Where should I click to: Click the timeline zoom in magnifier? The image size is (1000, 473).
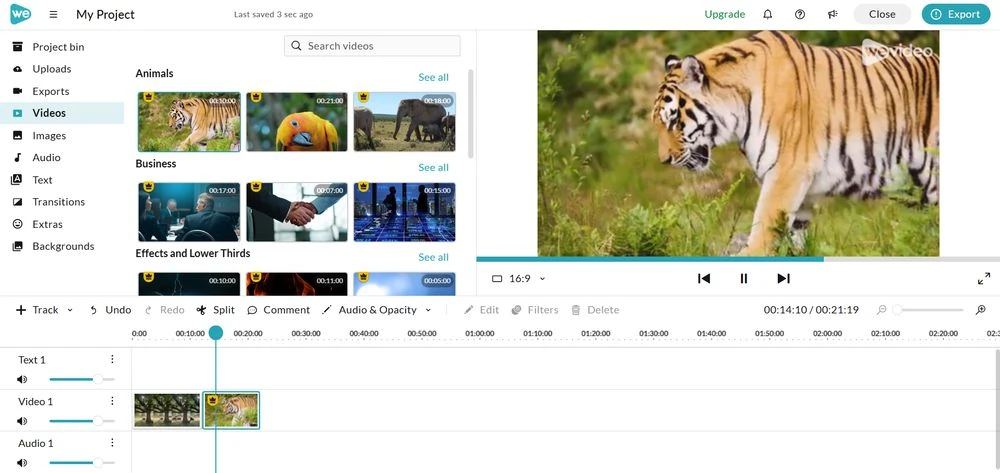click(x=980, y=310)
